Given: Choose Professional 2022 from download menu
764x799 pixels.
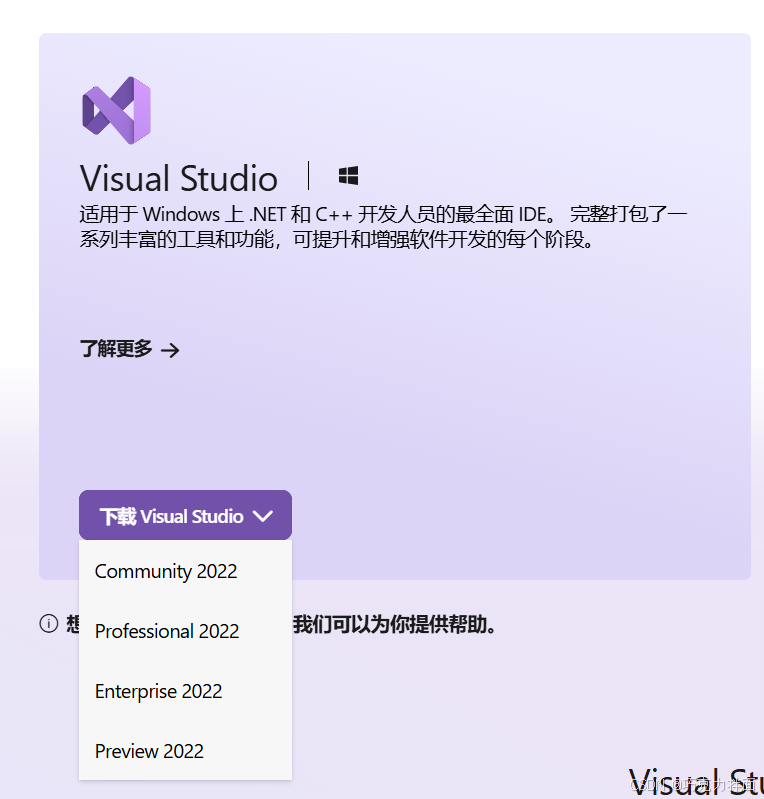Looking at the screenshot, I should coord(186,631).
